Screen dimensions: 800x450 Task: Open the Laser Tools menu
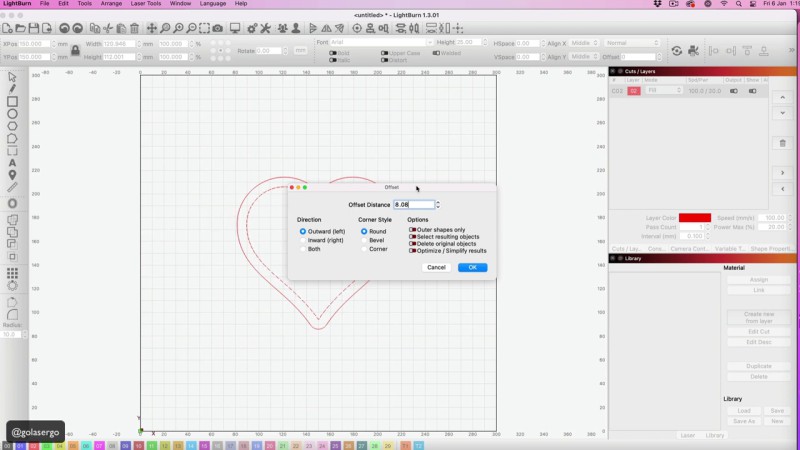[x=145, y=4]
